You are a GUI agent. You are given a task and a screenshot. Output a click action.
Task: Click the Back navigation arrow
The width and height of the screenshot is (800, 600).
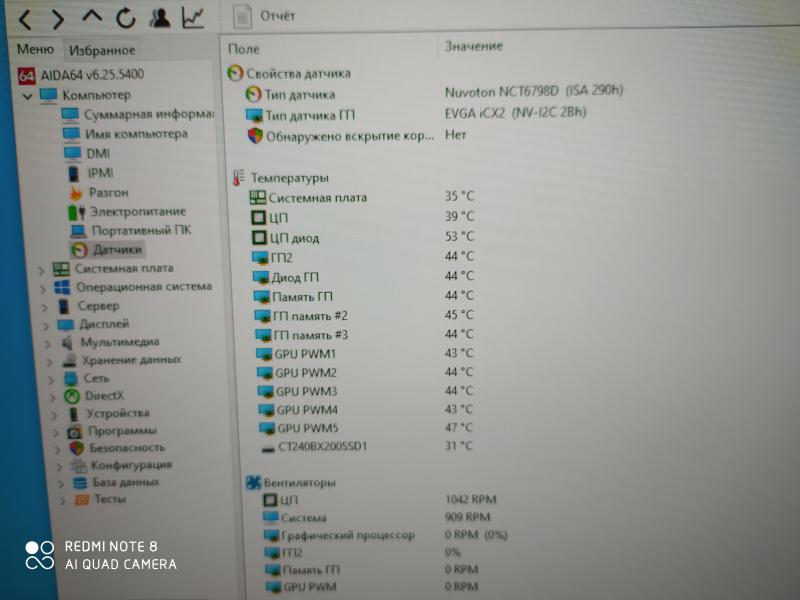[x=26, y=19]
